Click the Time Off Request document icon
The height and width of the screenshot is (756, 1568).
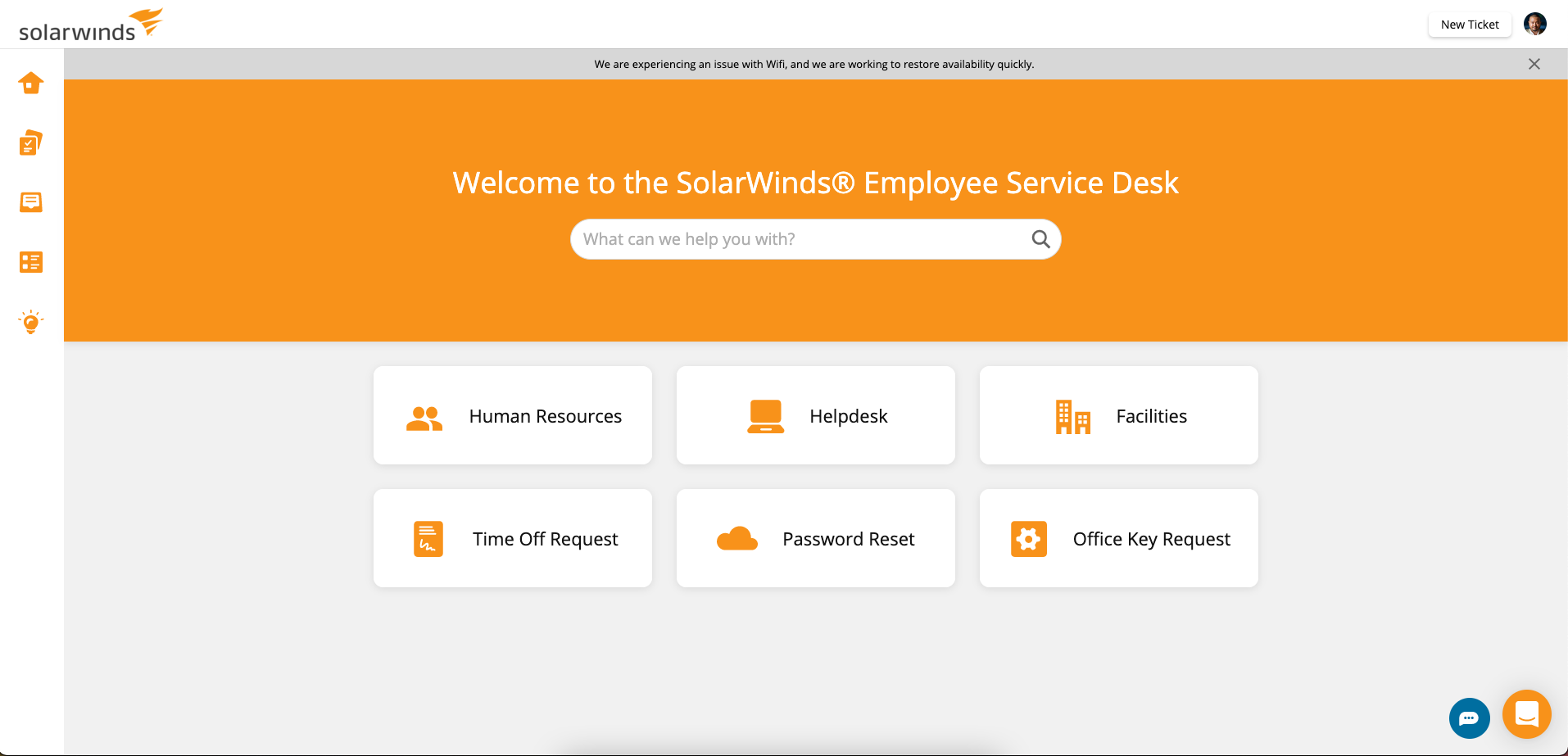click(x=427, y=538)
